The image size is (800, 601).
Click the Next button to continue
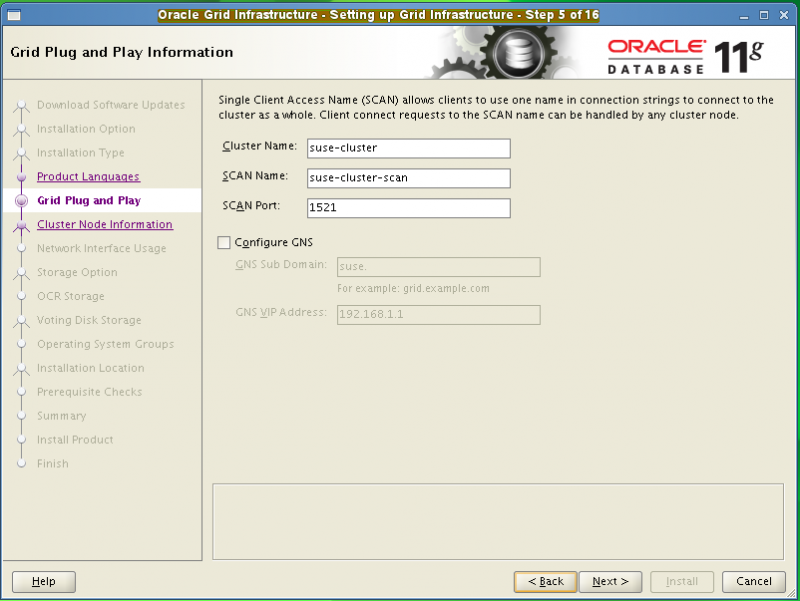(610, 581)
